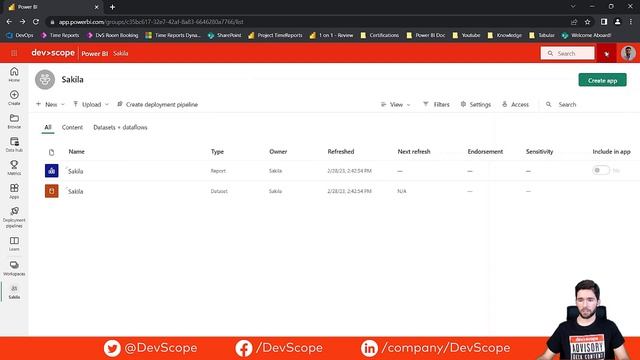Click the Sakila workspace avatar image
The height and width of the screenshot is (360, 640).
45,80
